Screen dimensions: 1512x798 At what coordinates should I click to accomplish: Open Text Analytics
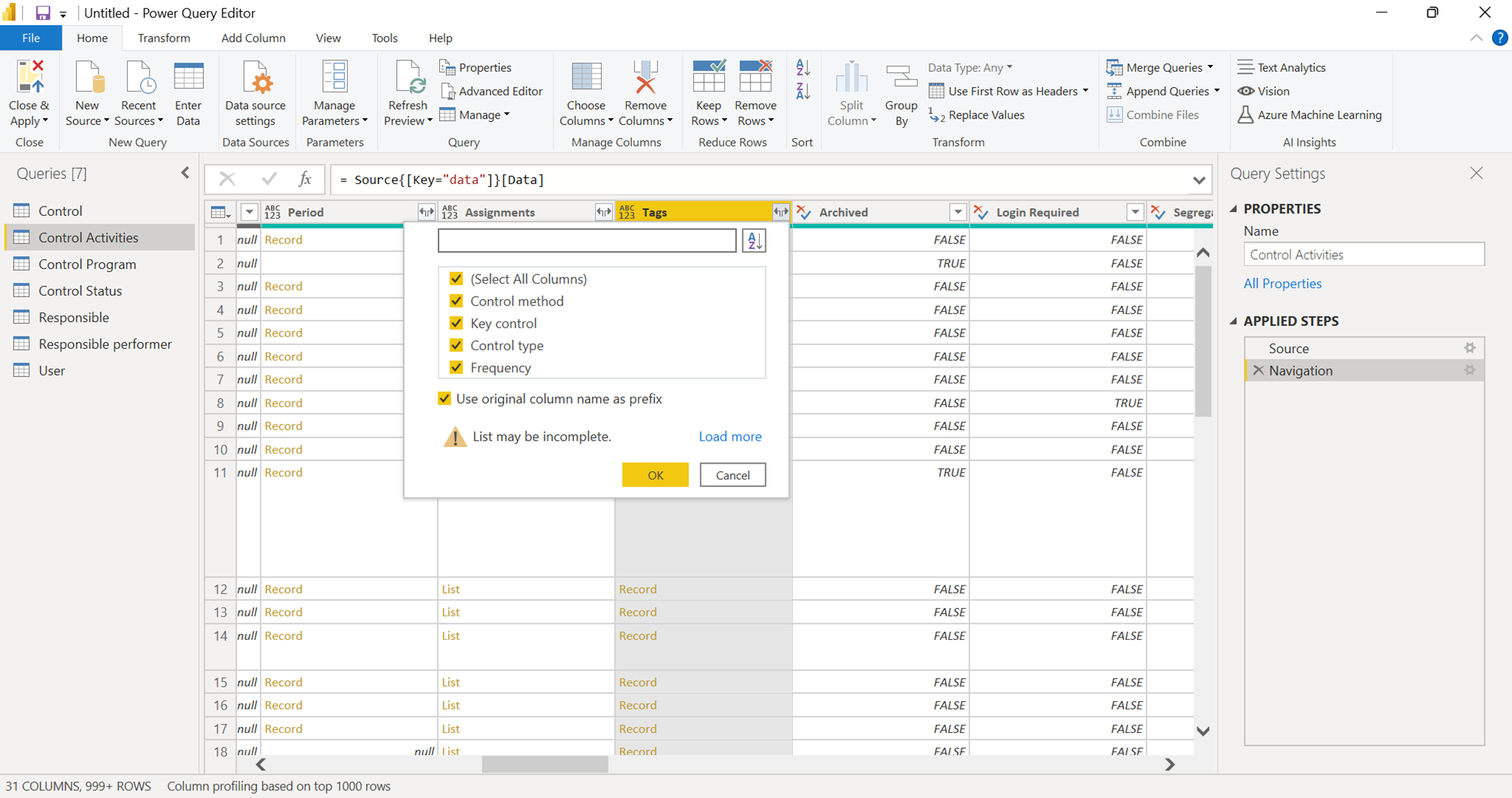pos(1281,67)
